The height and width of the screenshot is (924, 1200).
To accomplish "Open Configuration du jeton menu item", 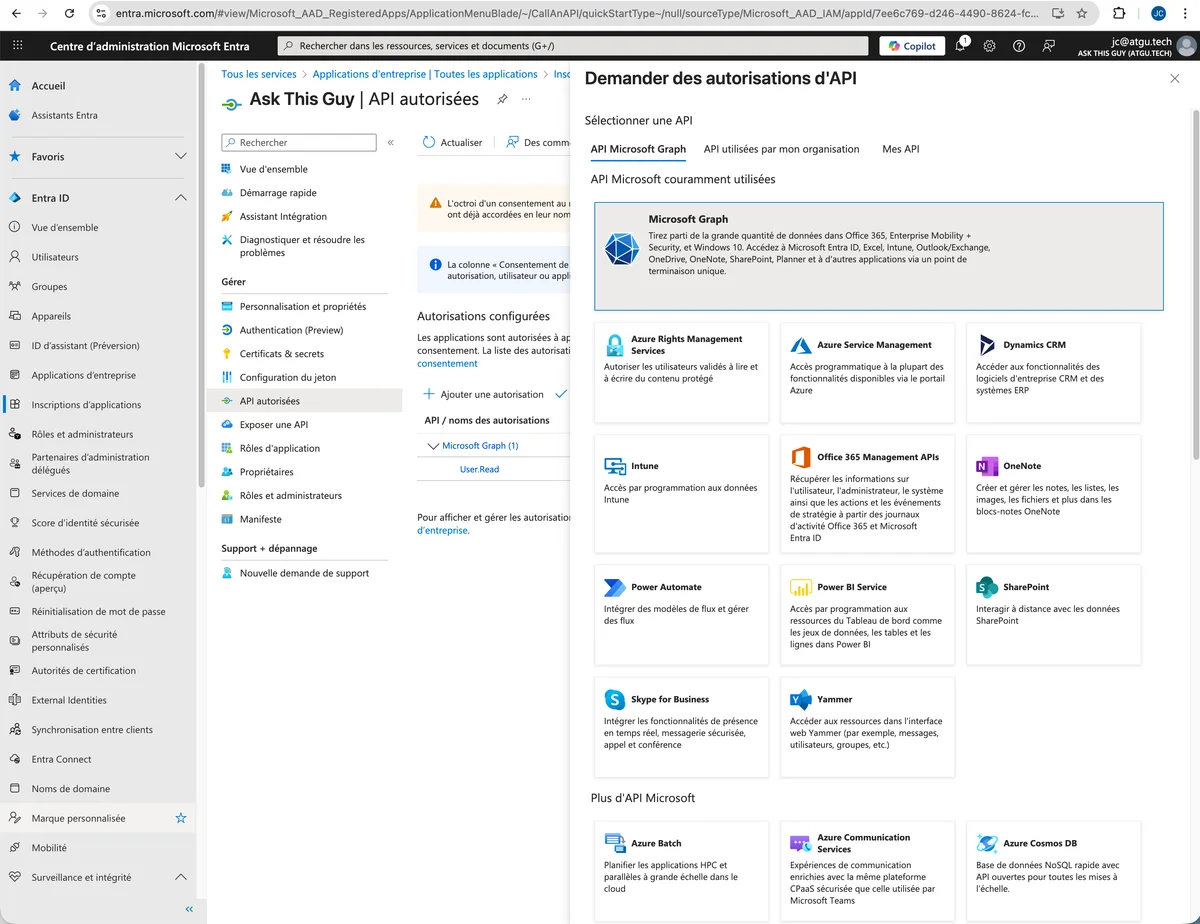I will [x=288, y=377].
